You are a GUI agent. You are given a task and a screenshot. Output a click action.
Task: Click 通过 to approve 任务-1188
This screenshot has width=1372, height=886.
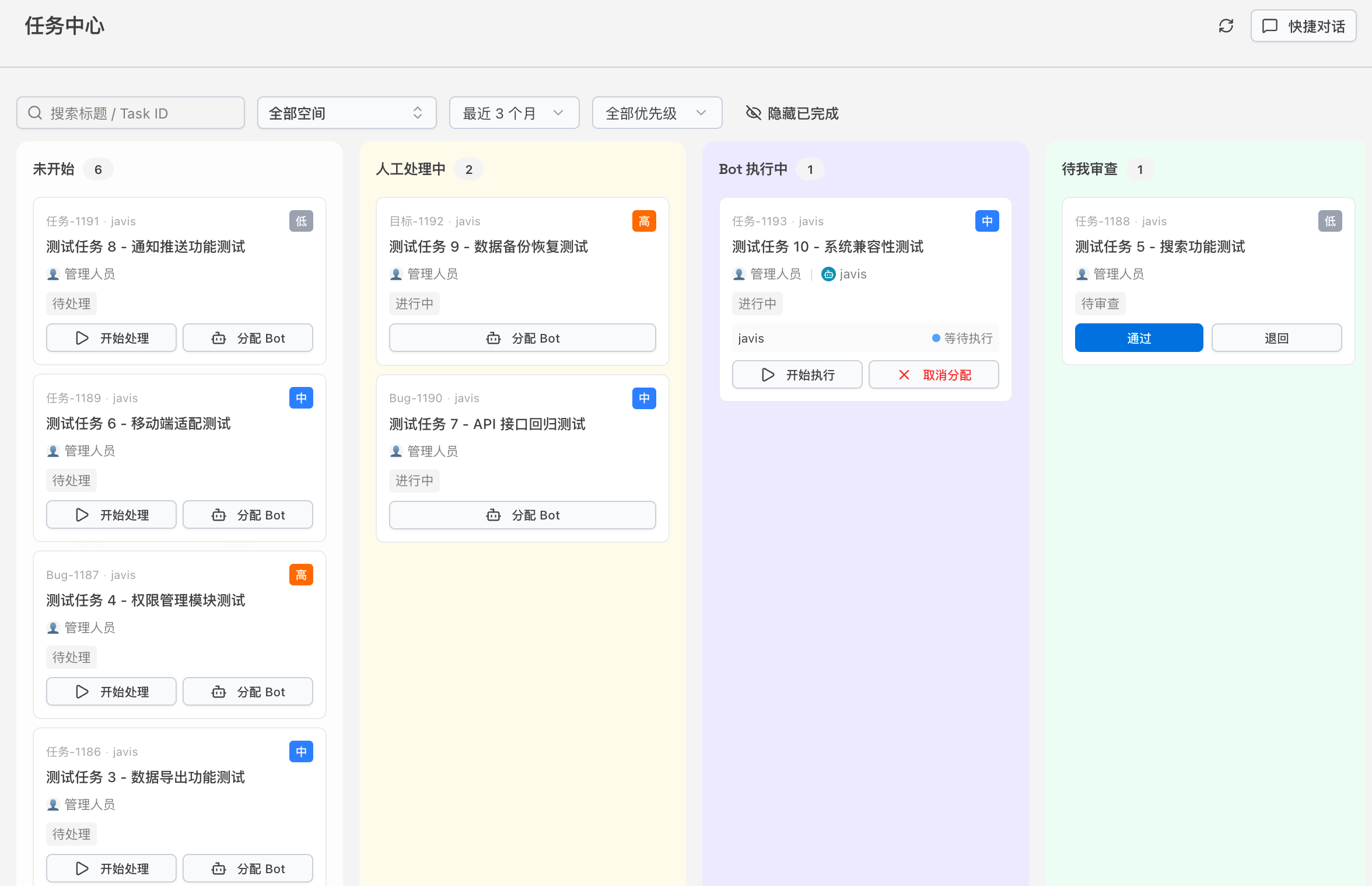(x=1138, y=337)
